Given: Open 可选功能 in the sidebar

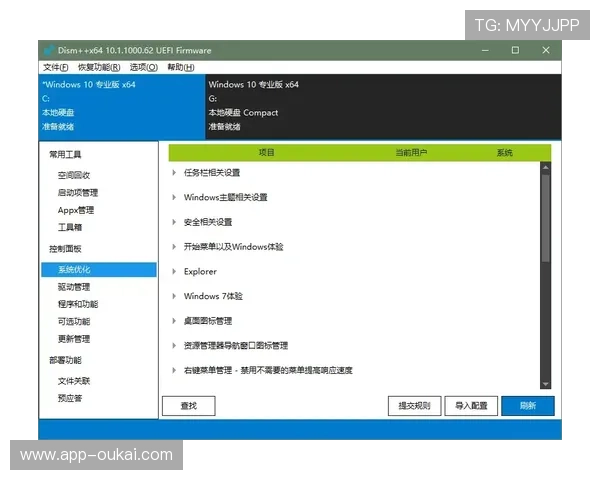Looking at the screenshot, I should pos(74,322).
